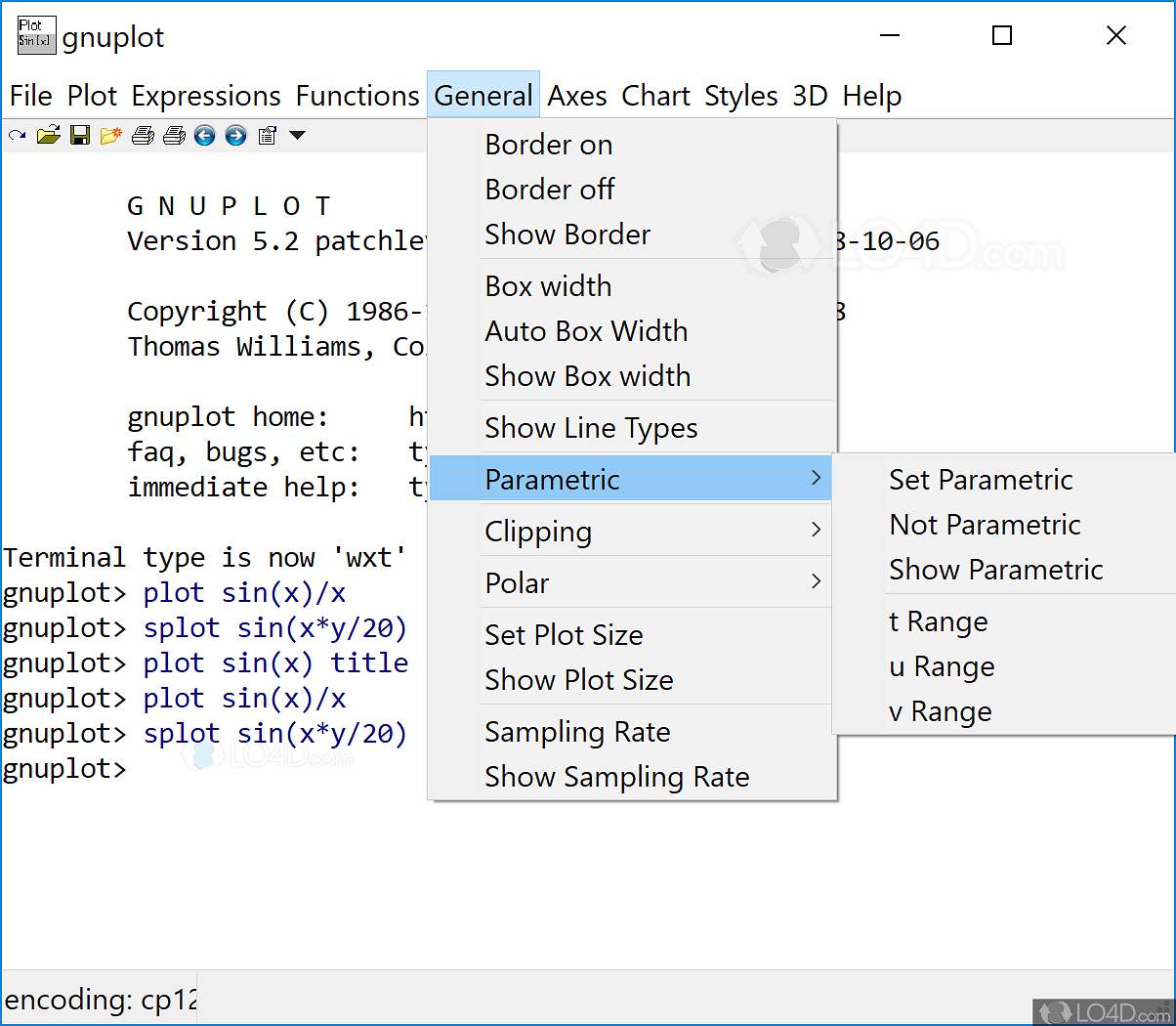
Task: Open the Styles menu
Action: (740, 95)
